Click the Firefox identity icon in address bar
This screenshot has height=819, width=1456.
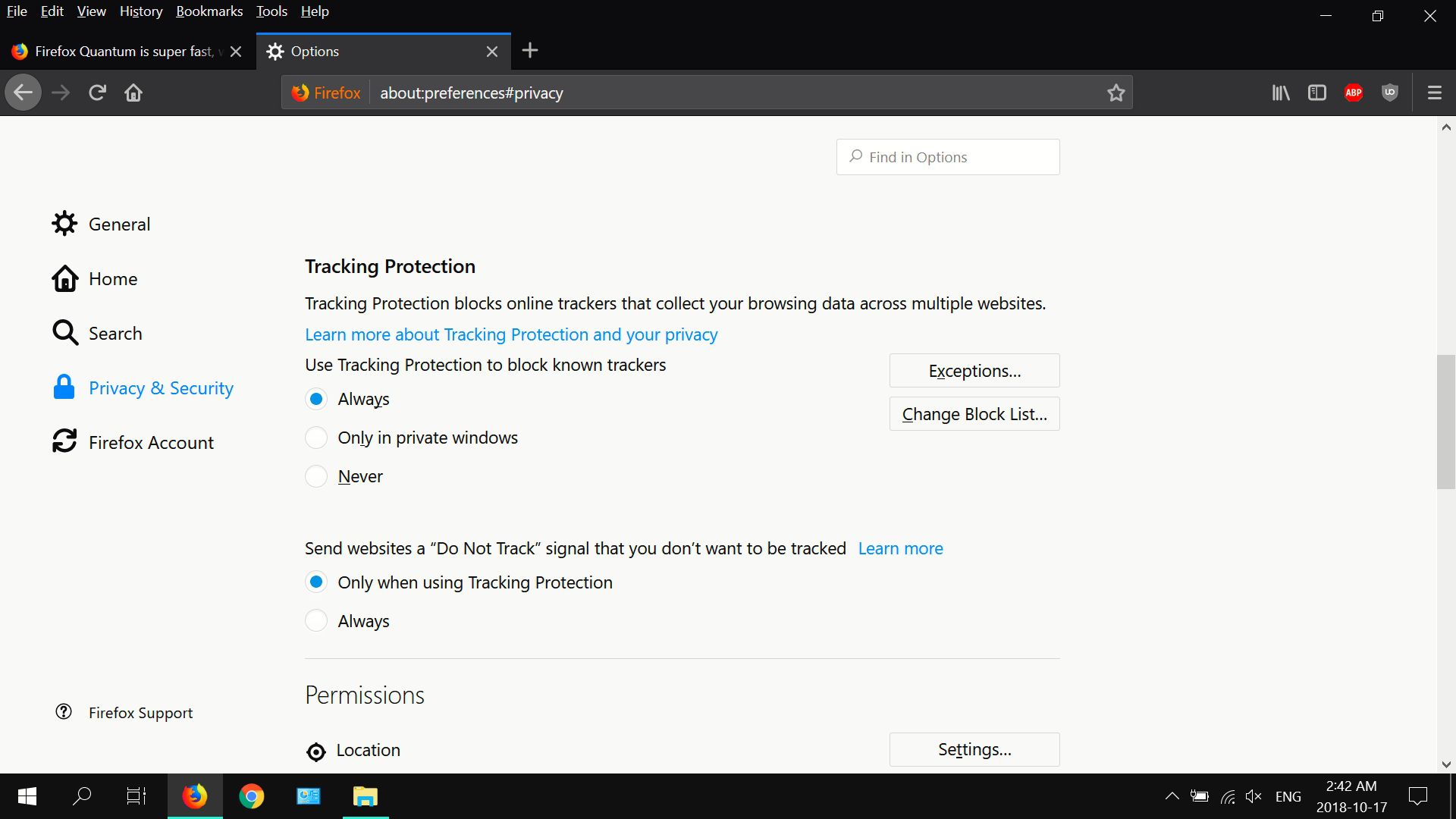pyautogui.click(x=326, y=93)
